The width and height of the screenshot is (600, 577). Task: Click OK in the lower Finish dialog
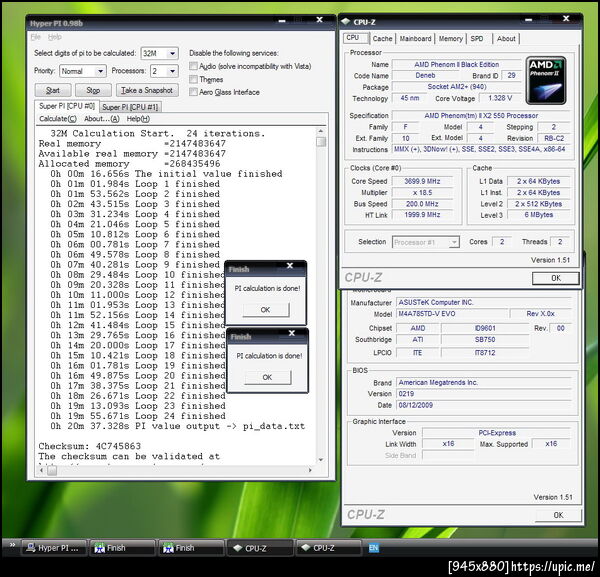(x=267, y=377)
